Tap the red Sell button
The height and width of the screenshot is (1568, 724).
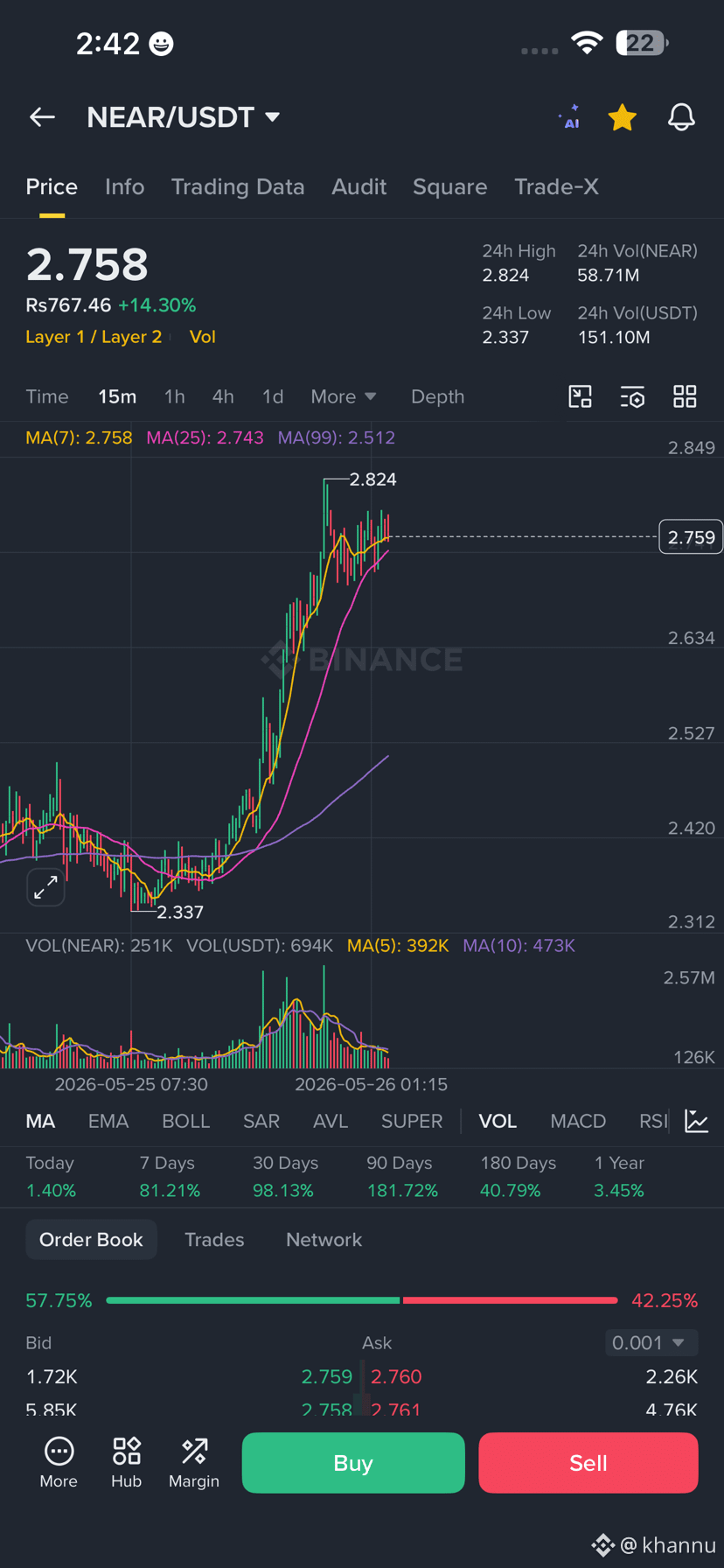pyautogui.click(x=588, y=1463)
